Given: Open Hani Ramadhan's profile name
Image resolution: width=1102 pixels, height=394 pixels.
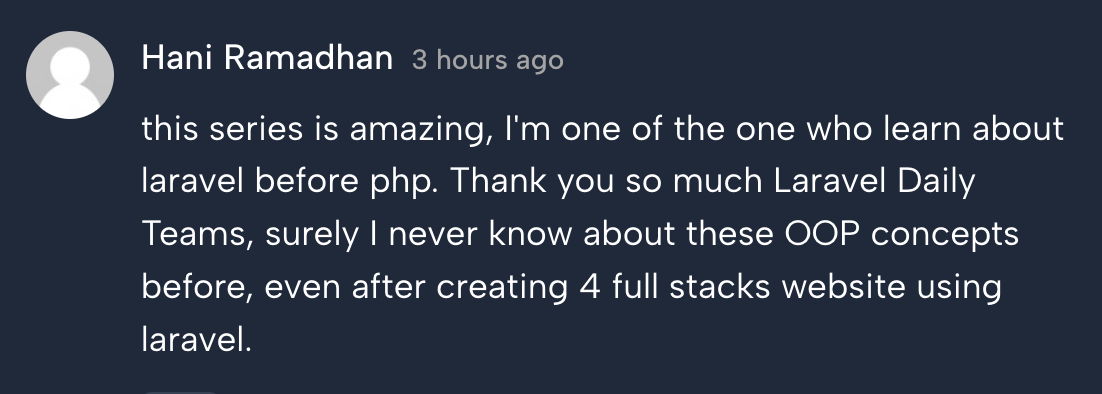Looking at the screenshot, I should pos(267,58).
